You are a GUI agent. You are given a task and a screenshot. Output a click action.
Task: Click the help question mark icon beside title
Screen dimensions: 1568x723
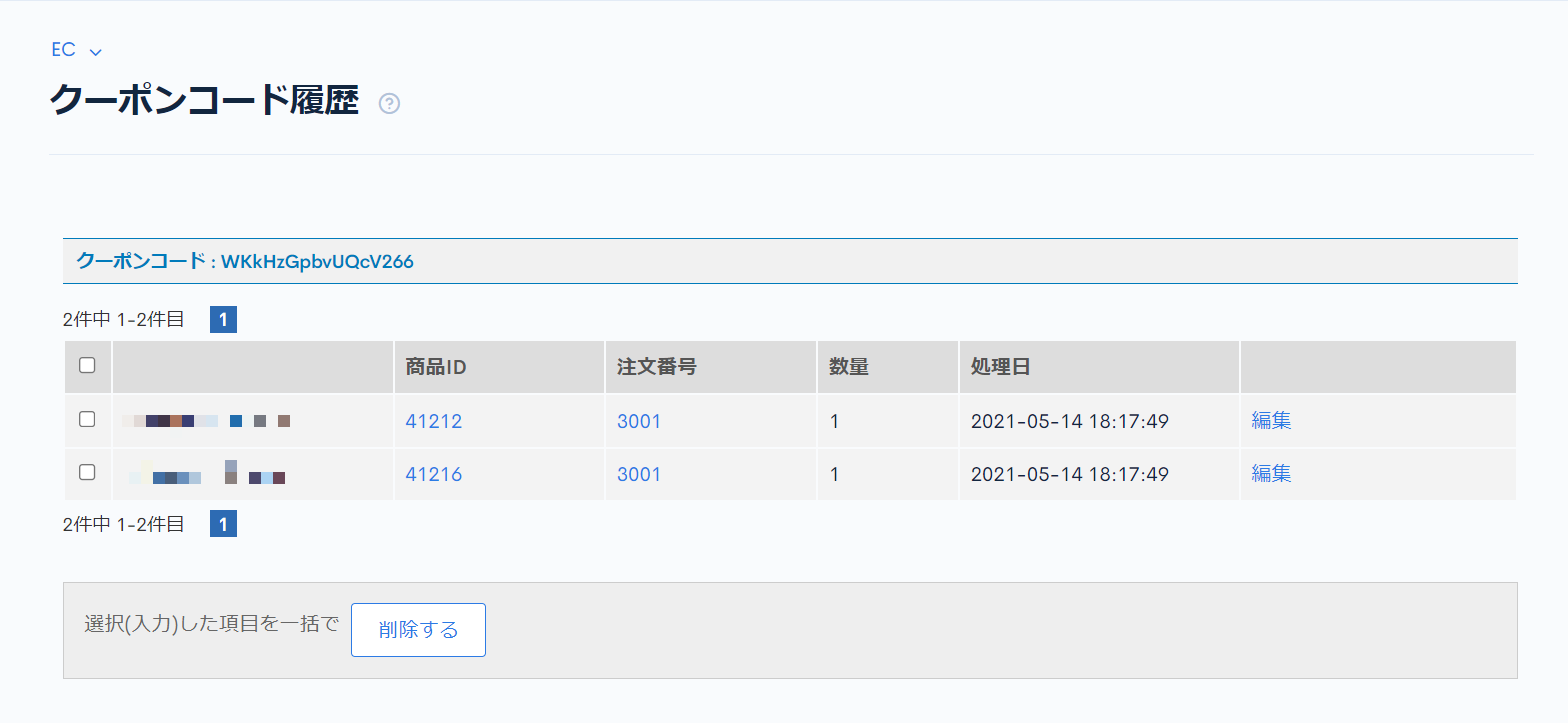389,104
